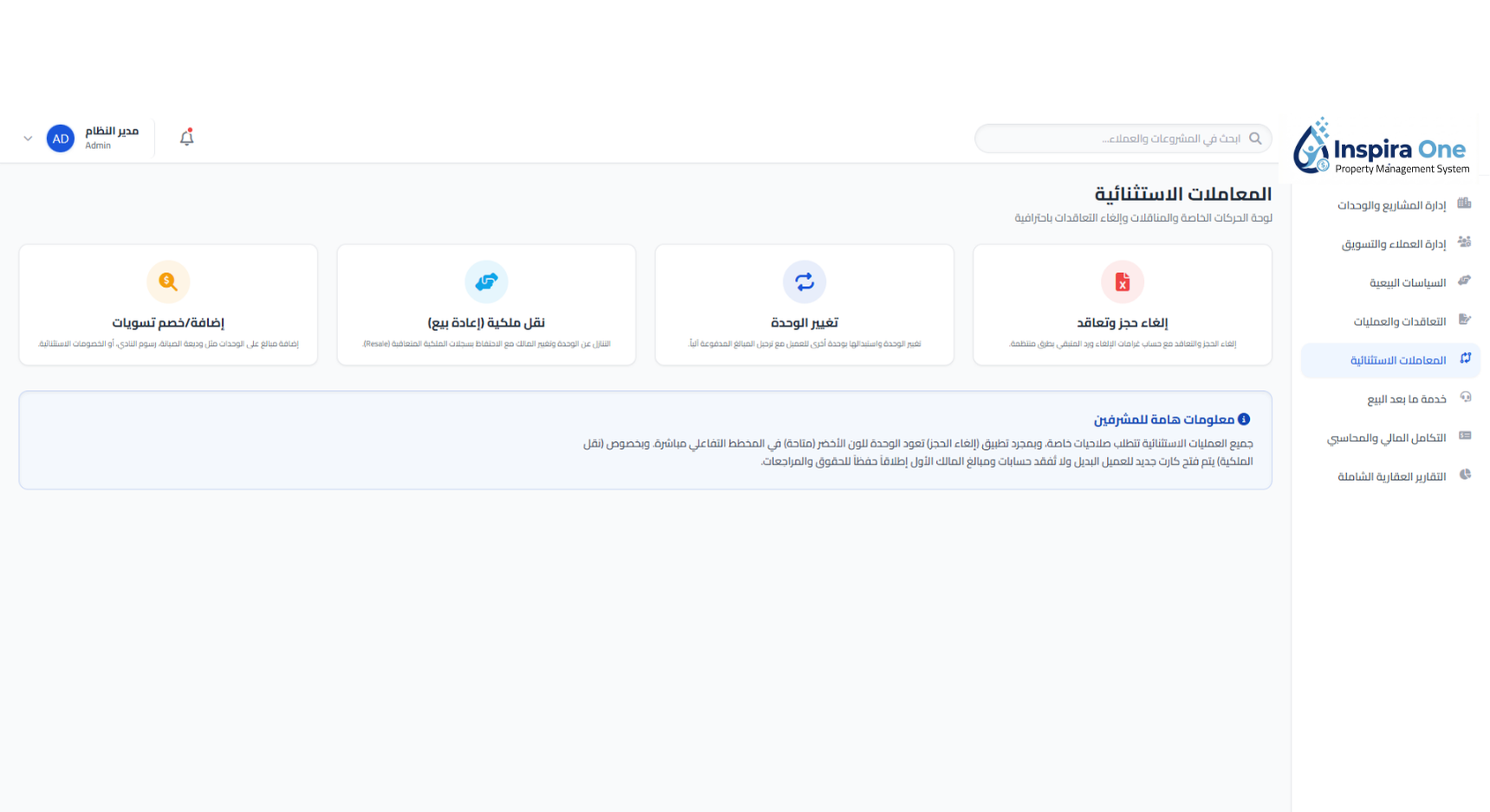
Task: Open خدمة ما بعد البيع menu item
Action: tap(1391, 400)
